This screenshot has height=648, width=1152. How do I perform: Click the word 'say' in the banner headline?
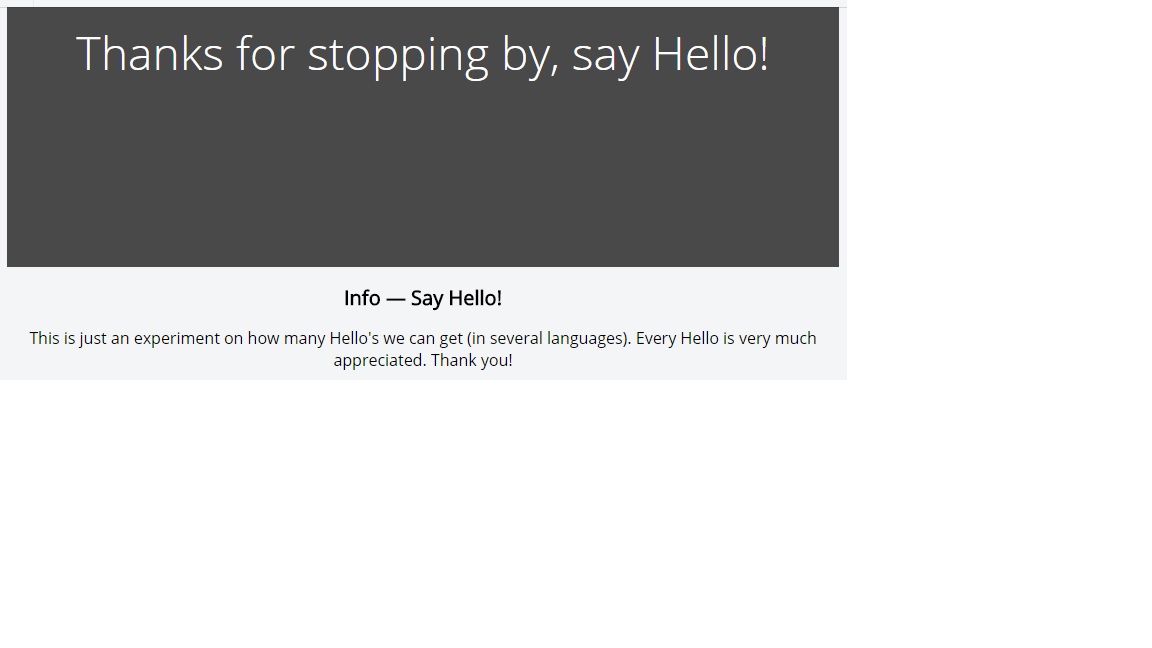(606, 59)
